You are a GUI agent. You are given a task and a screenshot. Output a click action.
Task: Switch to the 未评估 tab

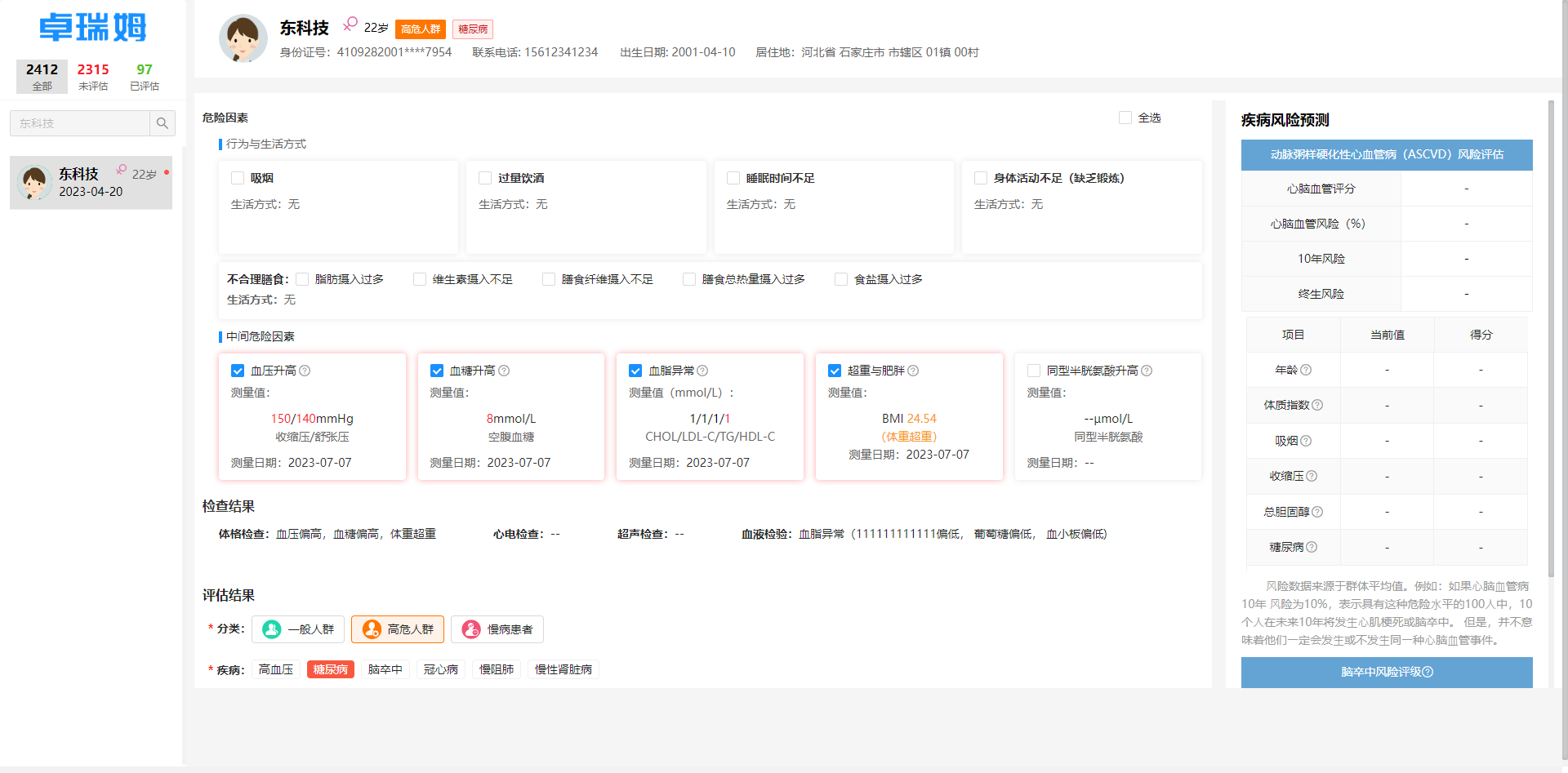93,76
